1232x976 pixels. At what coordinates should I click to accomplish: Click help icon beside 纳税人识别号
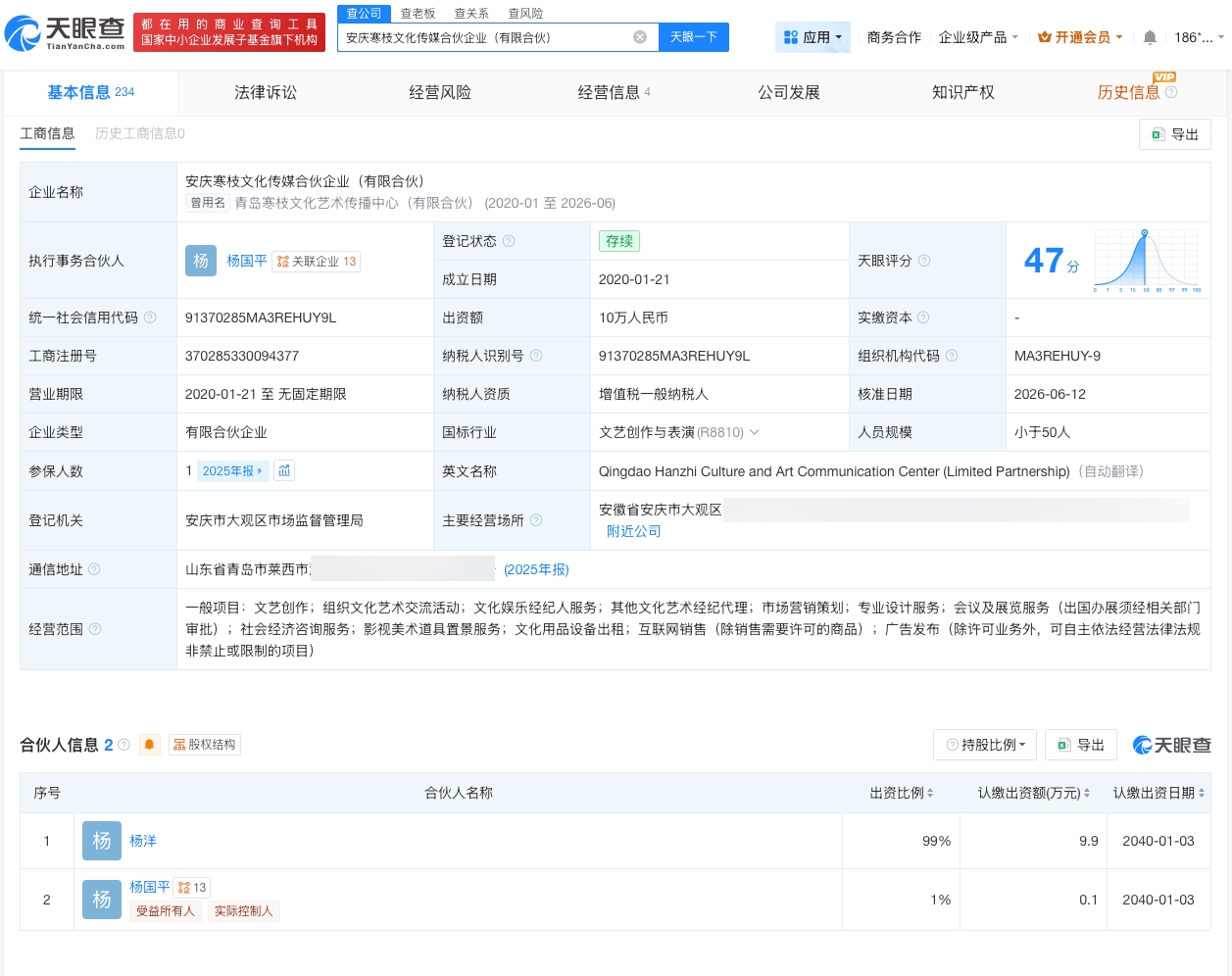(536, 356)
